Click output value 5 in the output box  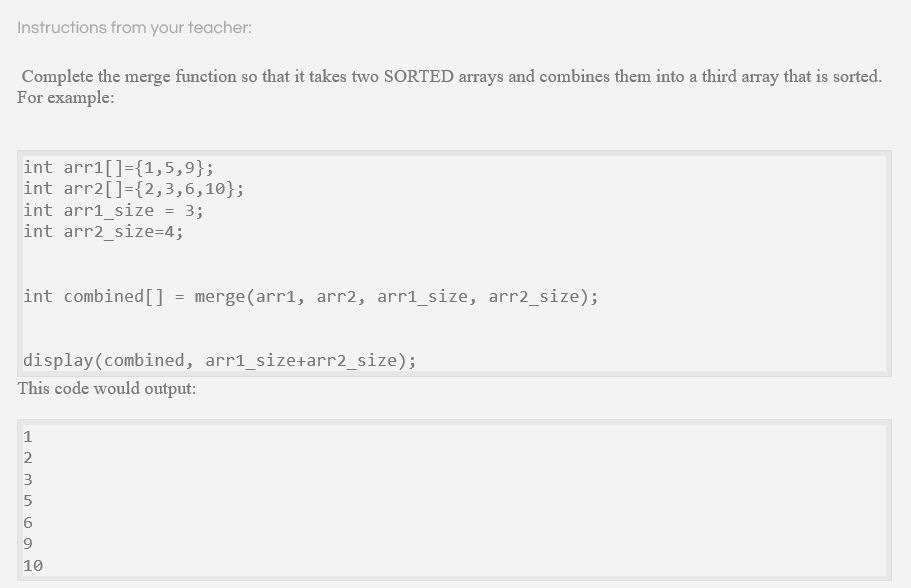click(x=28, y=501)
